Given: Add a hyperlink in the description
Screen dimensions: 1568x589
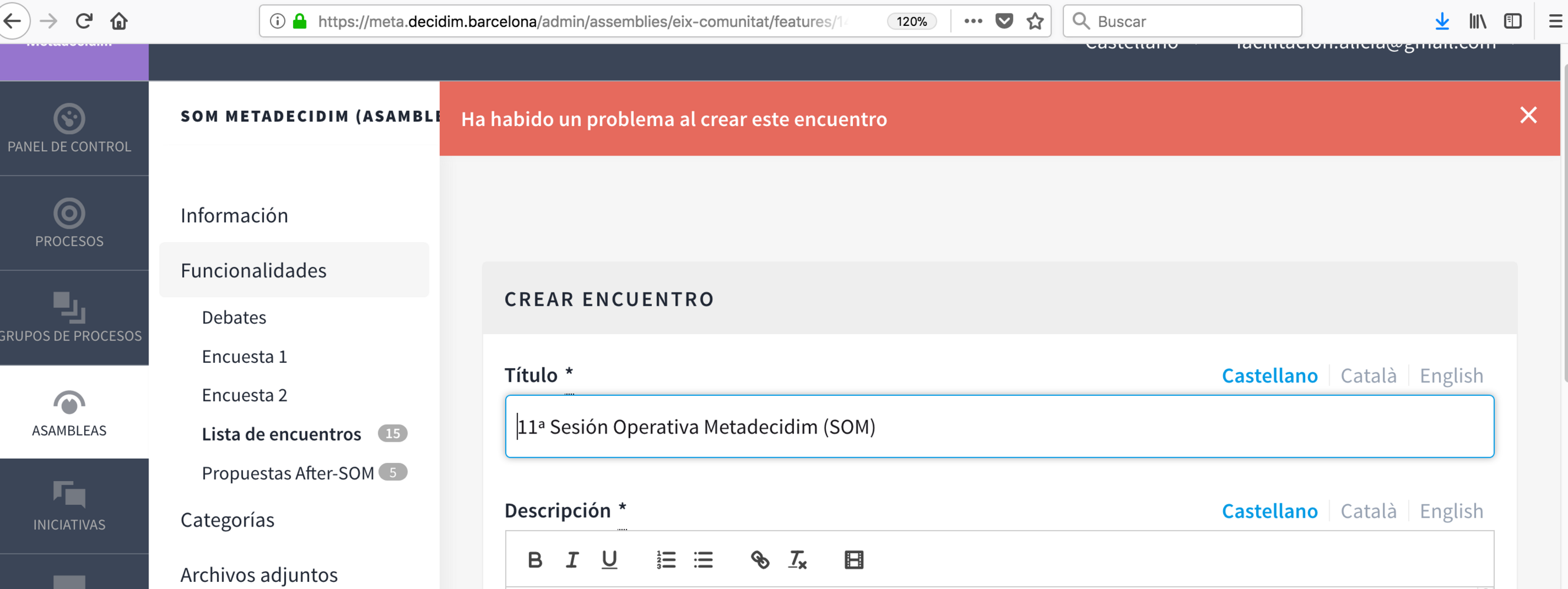Looking at the screenshot, I should (760, 559).
